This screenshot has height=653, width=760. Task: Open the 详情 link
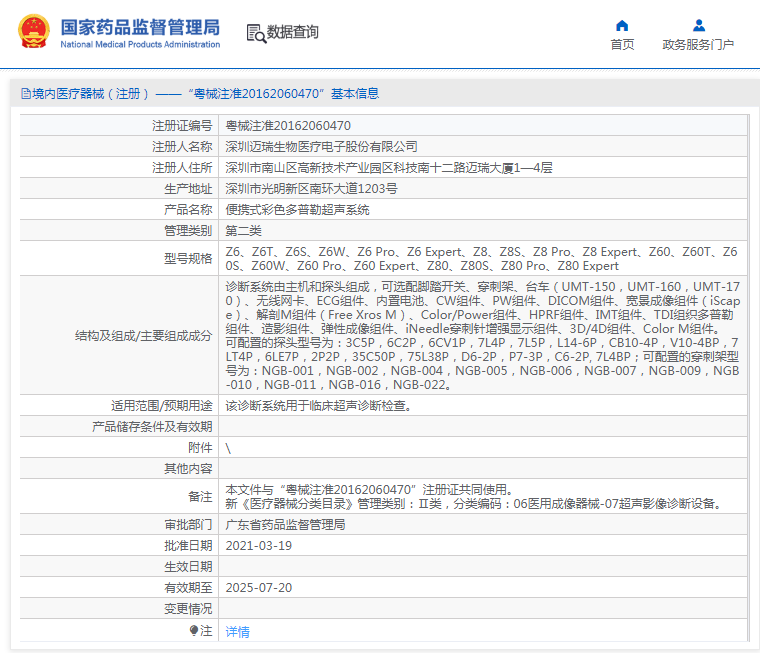(238, 631)
